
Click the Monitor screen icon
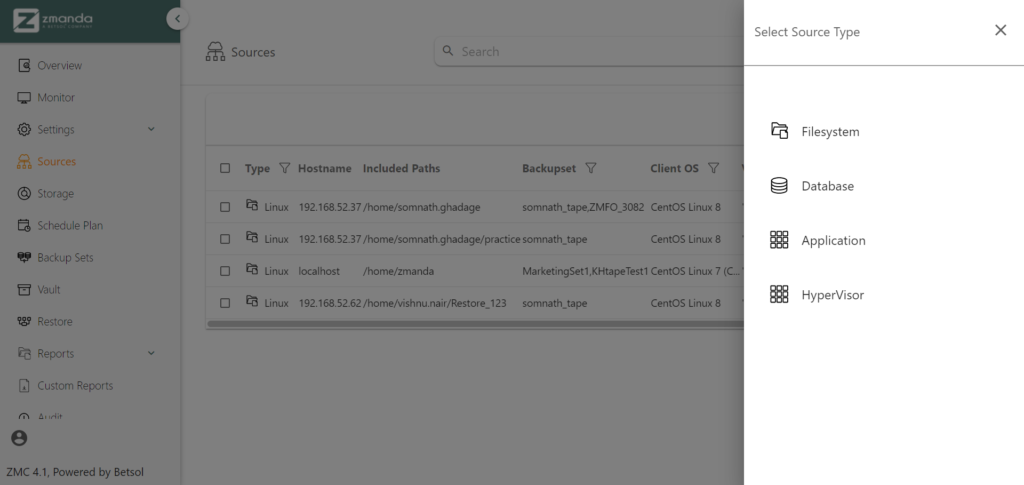click(x=24, y=97)
